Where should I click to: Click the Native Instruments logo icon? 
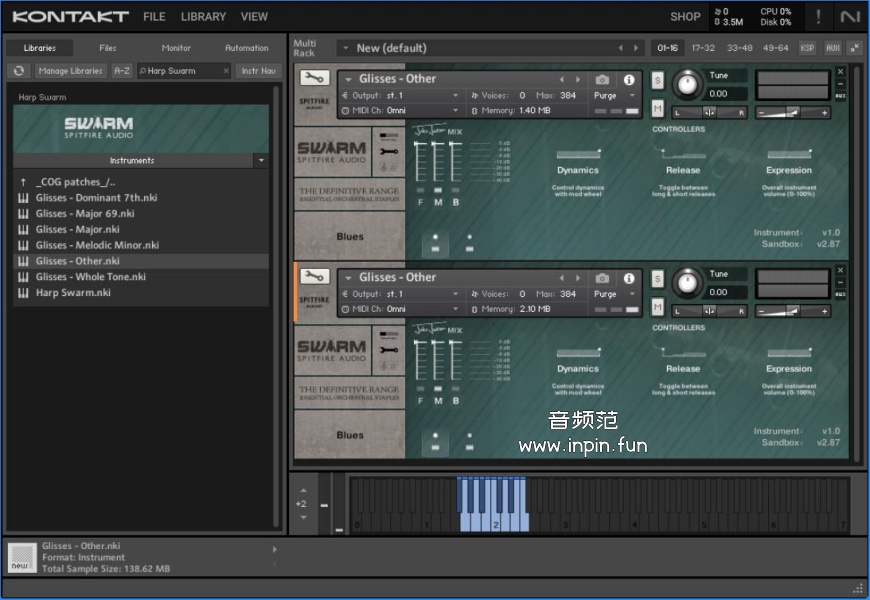pos(850,16)
